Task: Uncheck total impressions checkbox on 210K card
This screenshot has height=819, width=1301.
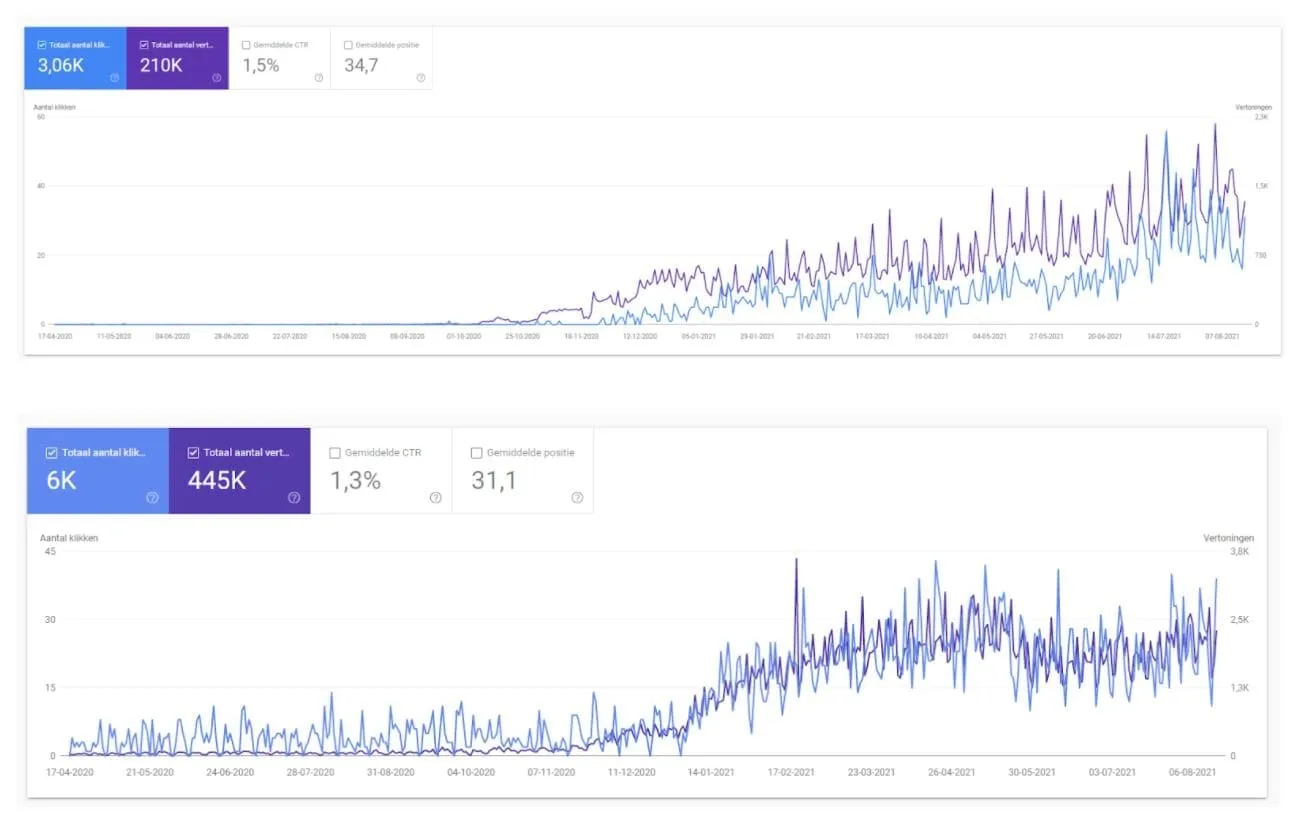Action: 144,45
